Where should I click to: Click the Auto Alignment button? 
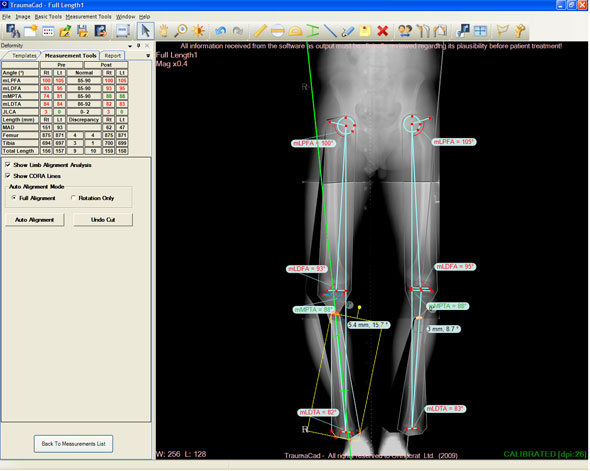[35, 220]
